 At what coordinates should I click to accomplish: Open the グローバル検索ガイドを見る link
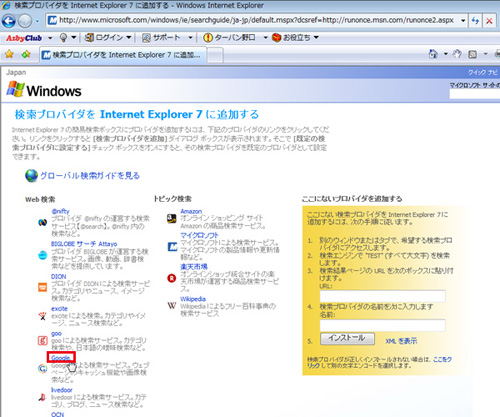pyautogui.click(x=90, y=175)
